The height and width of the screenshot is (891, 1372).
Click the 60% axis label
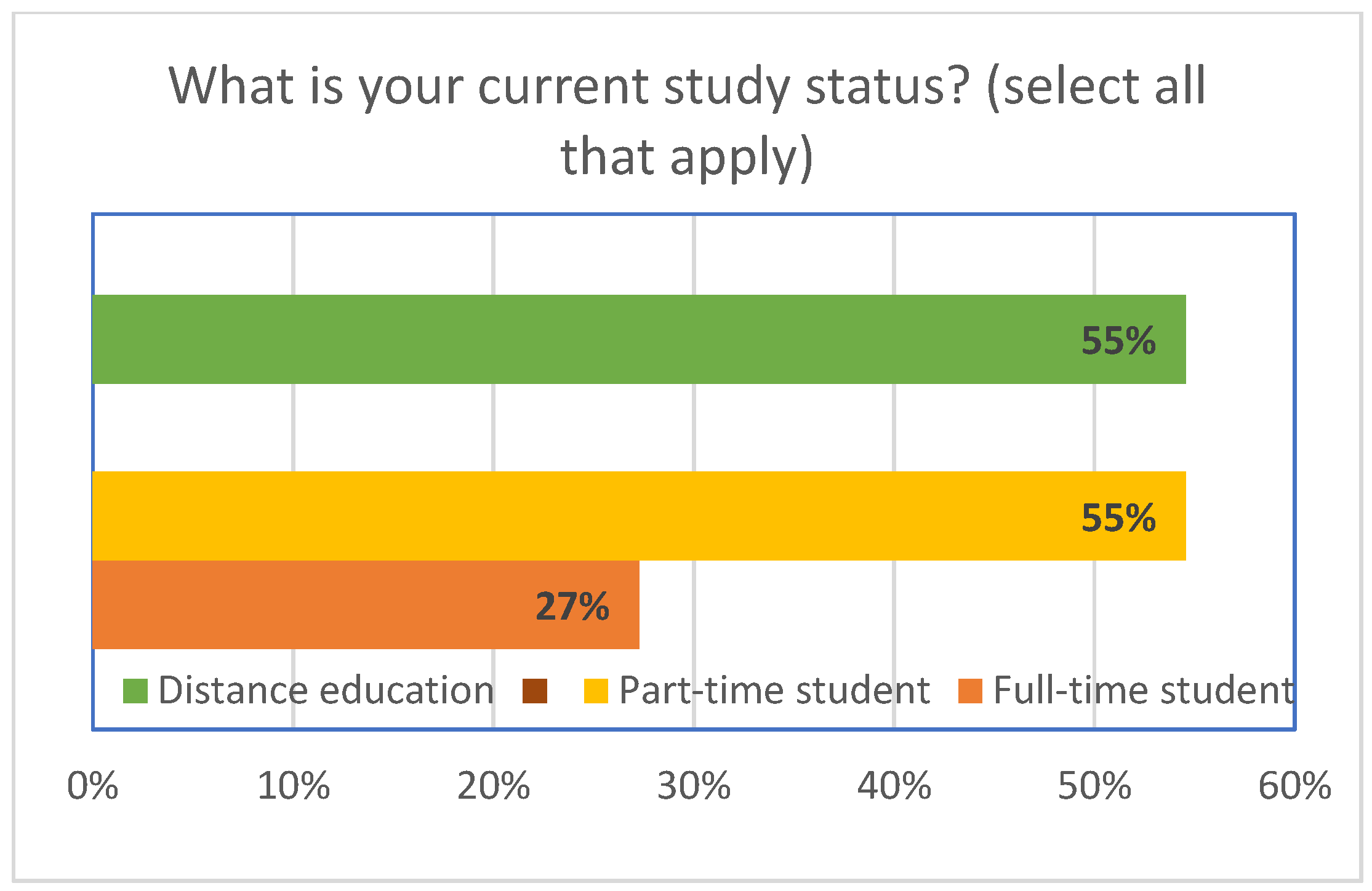coord(1294,786)
